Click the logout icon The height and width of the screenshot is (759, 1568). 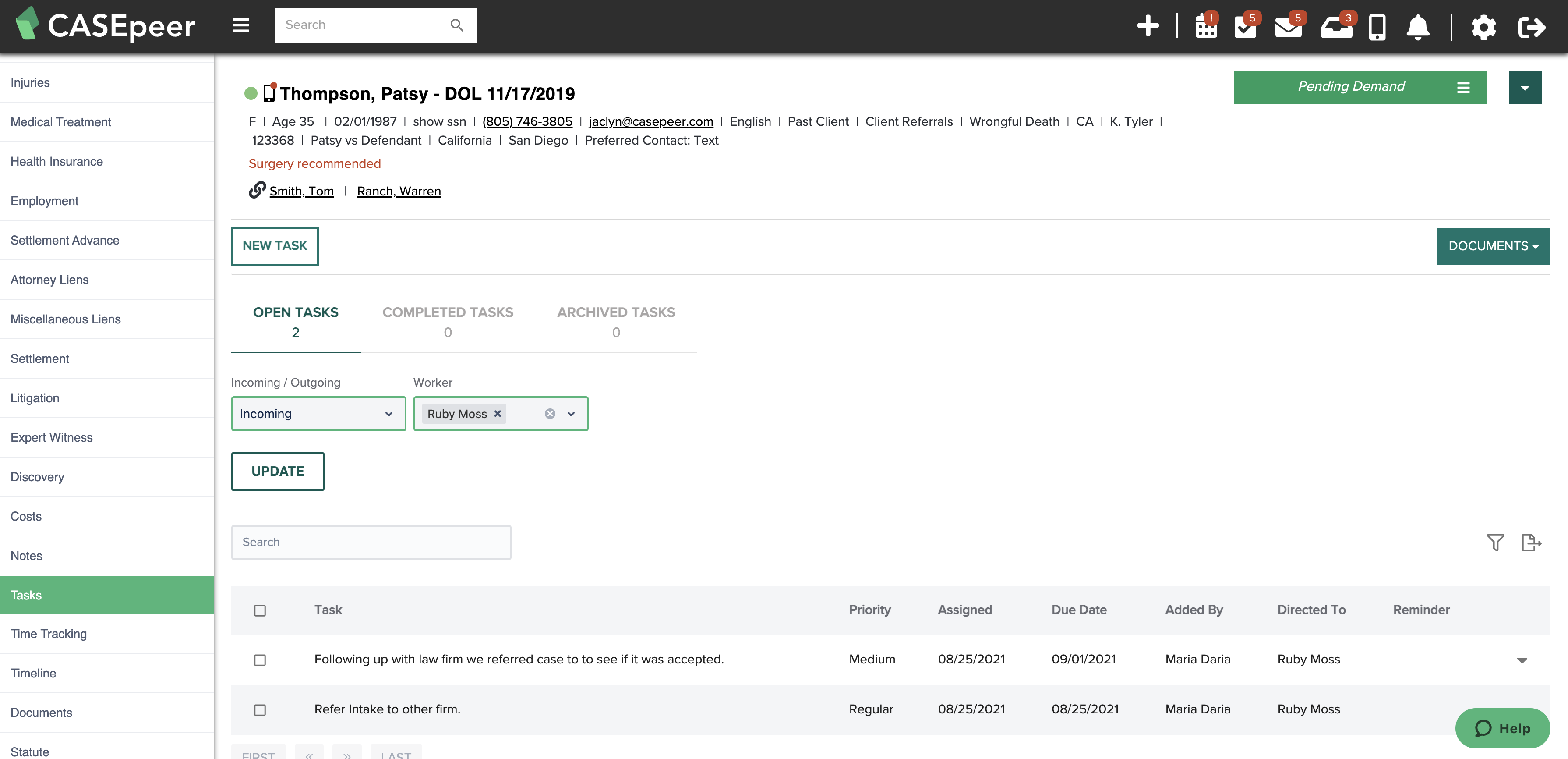click(1532, 27)
